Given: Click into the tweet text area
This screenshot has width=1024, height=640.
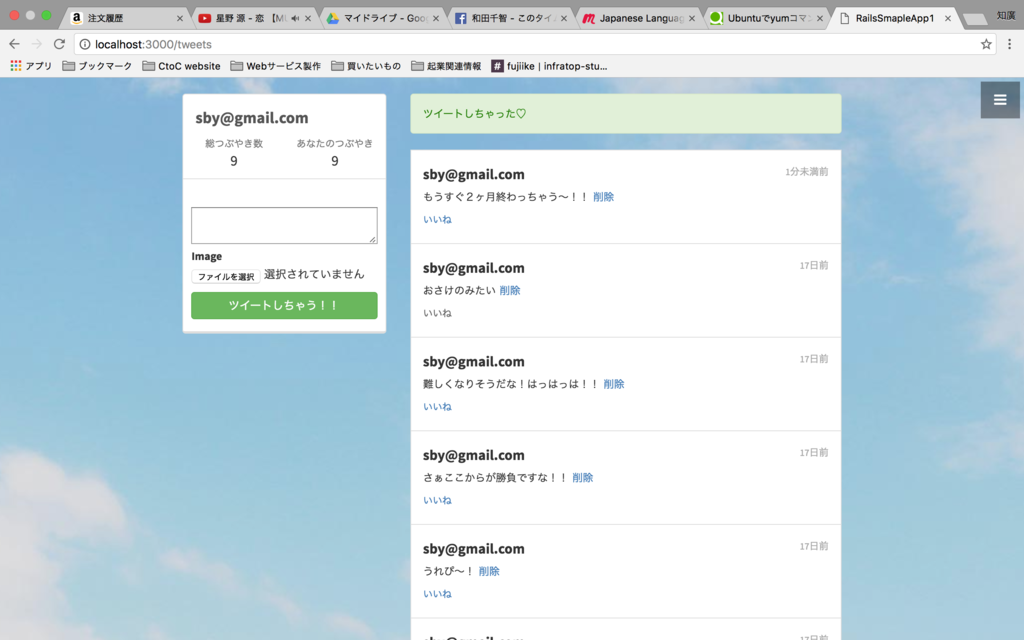Looking at the screenshot, I should pos(284,225).
